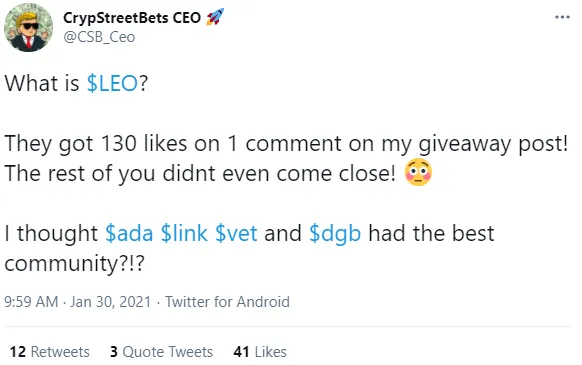This screenshot has width=582, height=365.
Task: Open the 9:59 AM timestamp link
Action: [x=31, y=302]
